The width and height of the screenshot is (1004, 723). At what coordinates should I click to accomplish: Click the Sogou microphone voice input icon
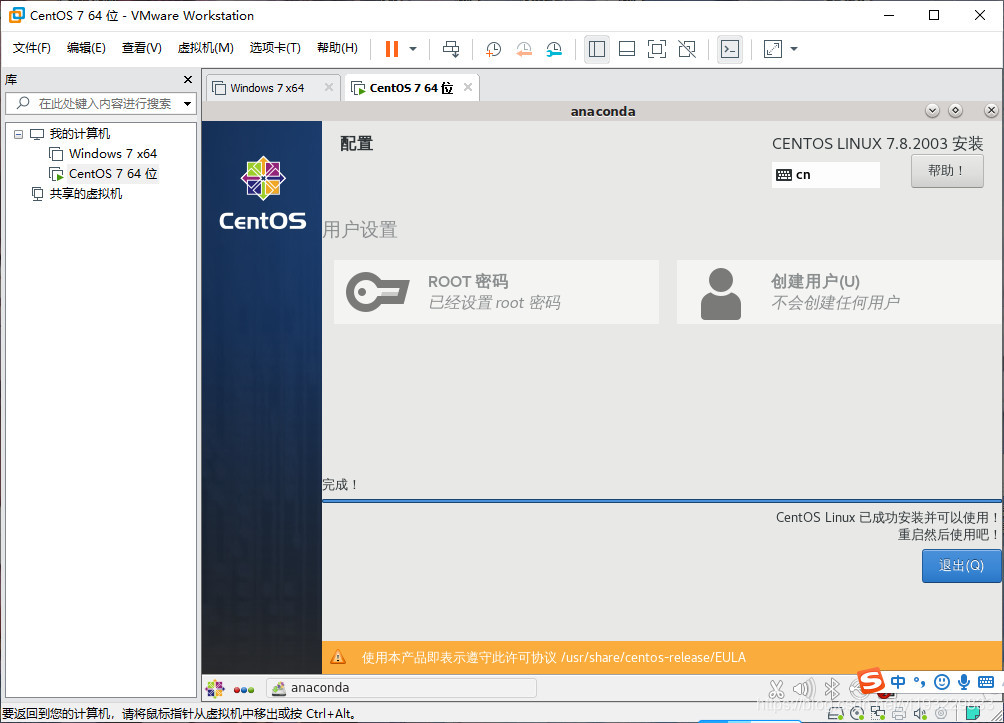click(964, 682)
